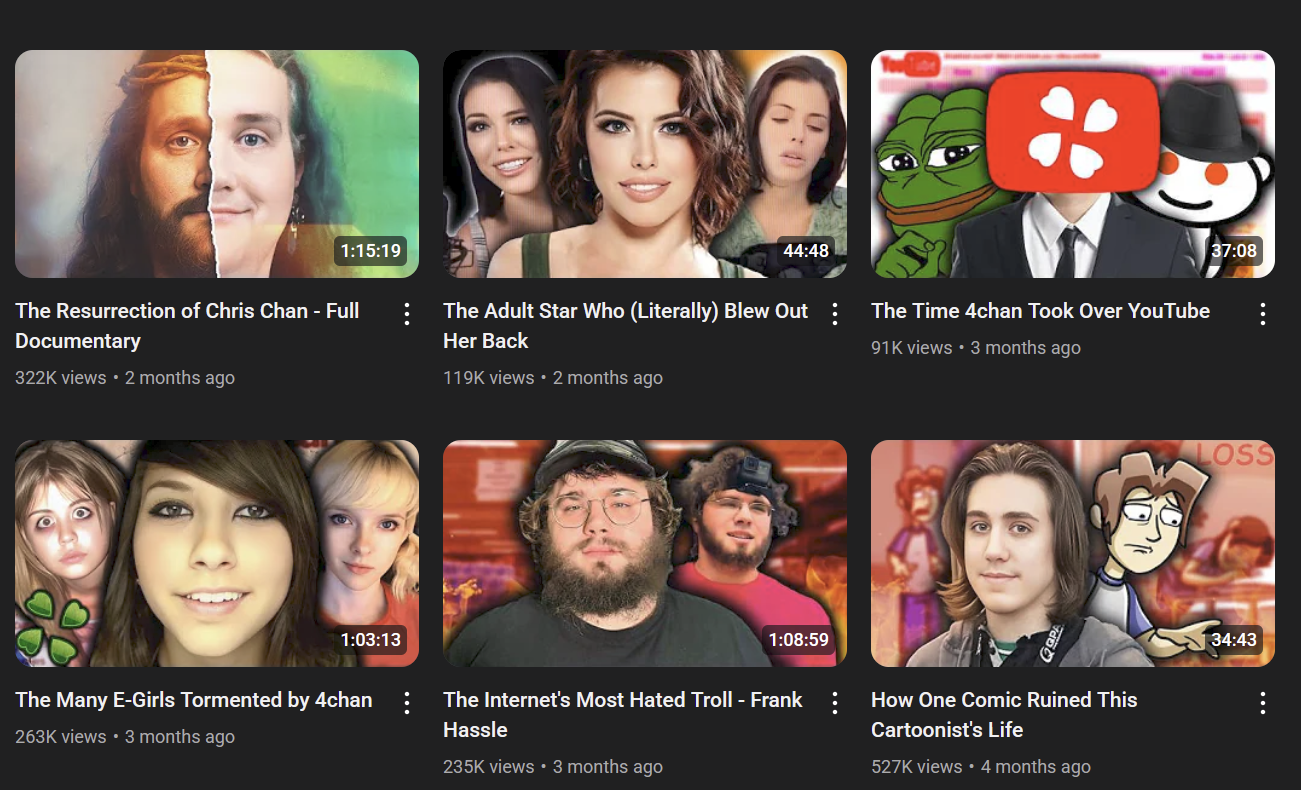Open more actions for Adult Star video
The image size is (1301, 790).
(x=835, y=314)
